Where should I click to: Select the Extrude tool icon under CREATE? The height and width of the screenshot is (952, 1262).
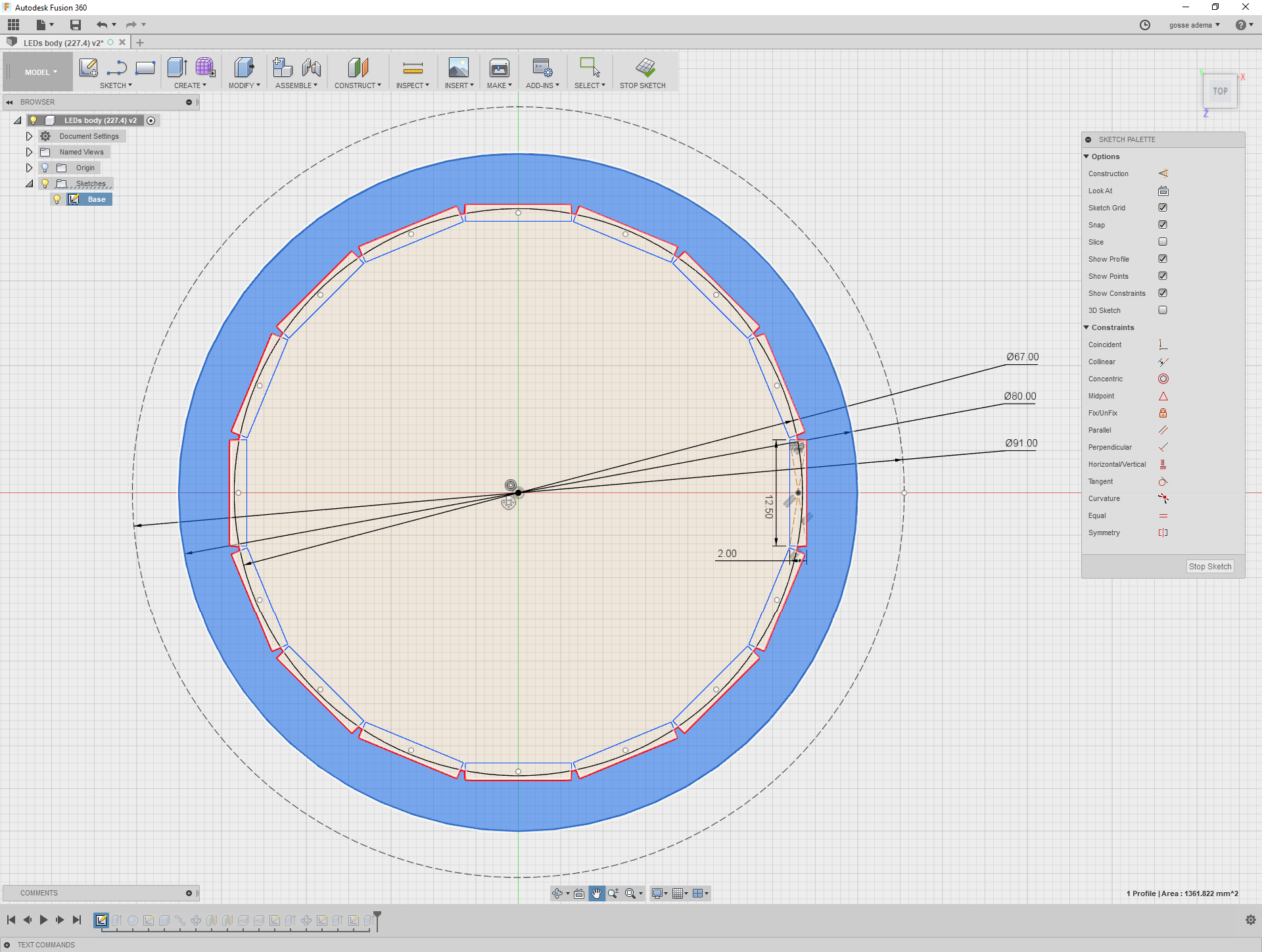click(177, 68)
